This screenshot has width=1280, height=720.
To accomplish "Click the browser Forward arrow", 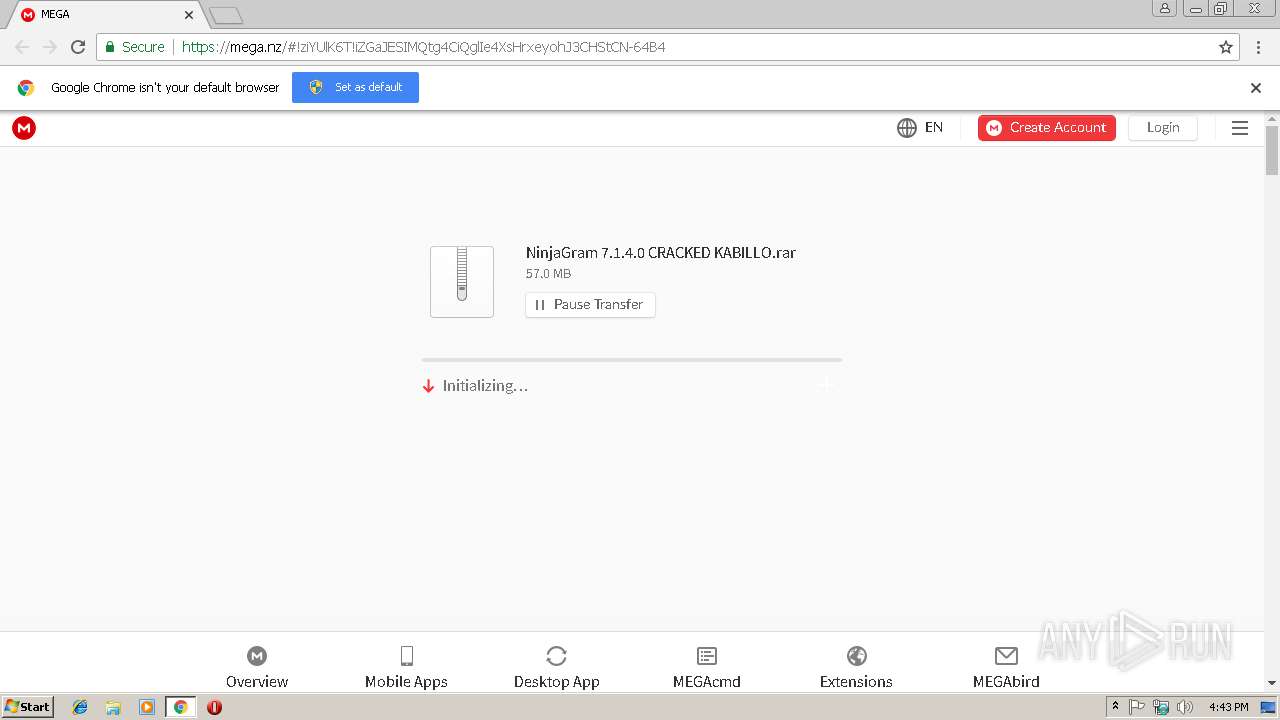I will pyautogui.click(x=50, y=47).
